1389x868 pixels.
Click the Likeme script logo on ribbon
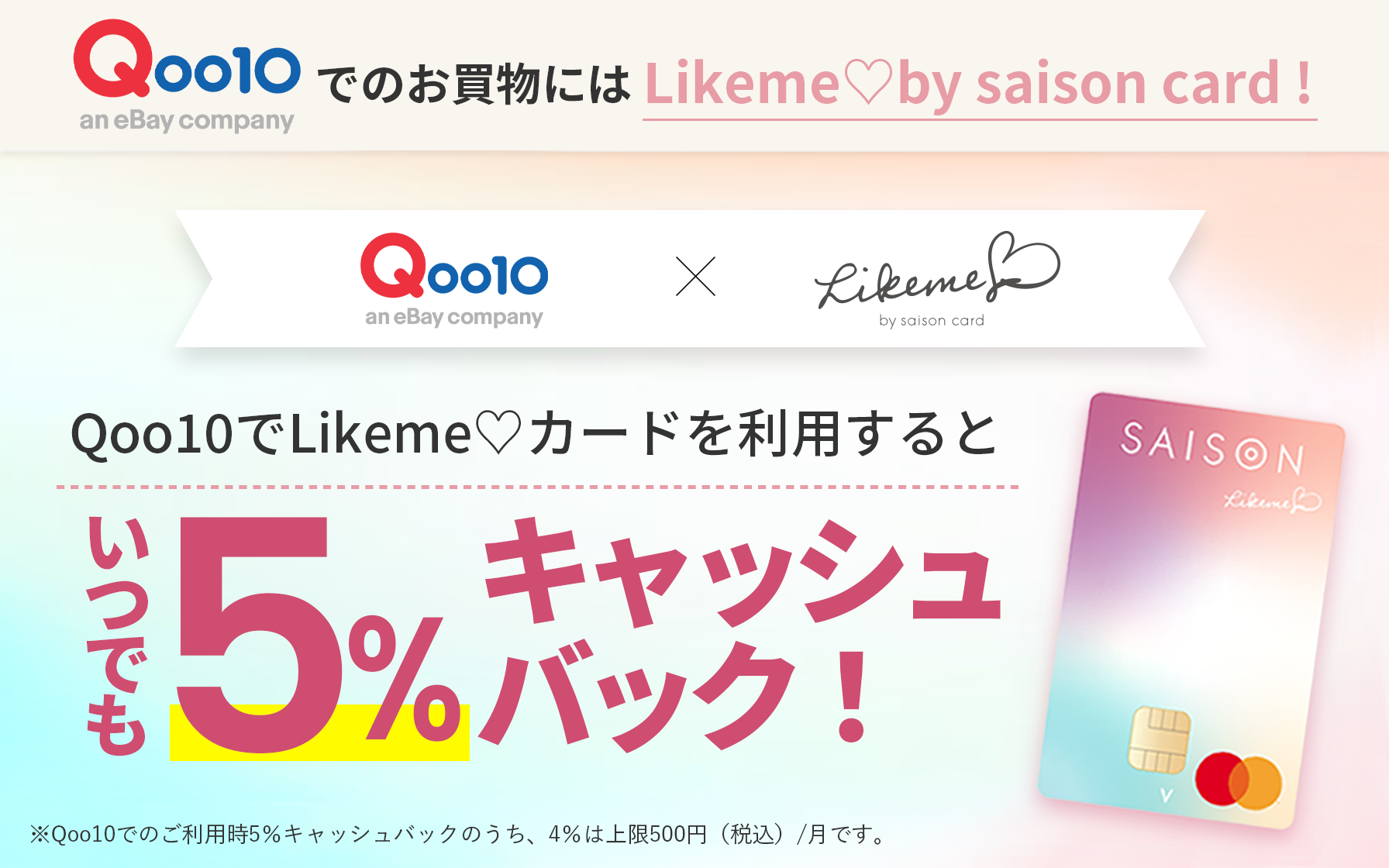tap(937, 270)
